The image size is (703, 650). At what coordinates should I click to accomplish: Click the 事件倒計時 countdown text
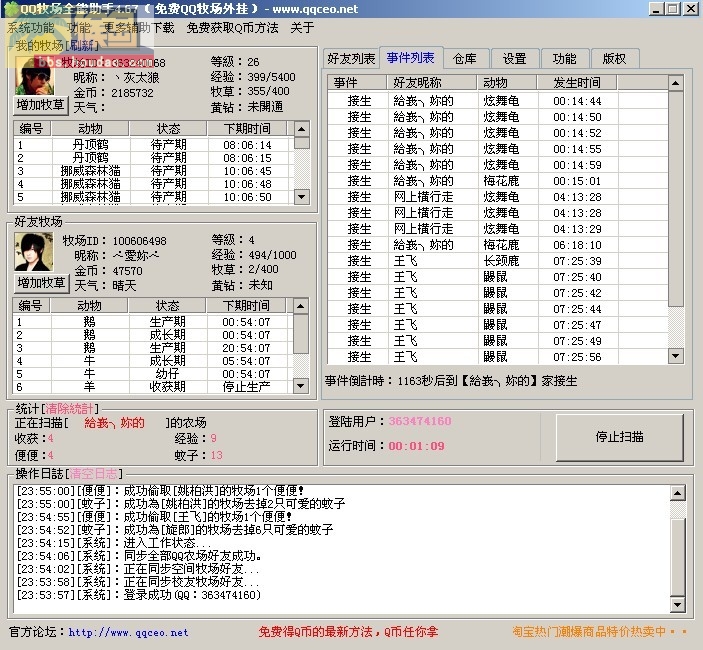click(x=451, y=381)
